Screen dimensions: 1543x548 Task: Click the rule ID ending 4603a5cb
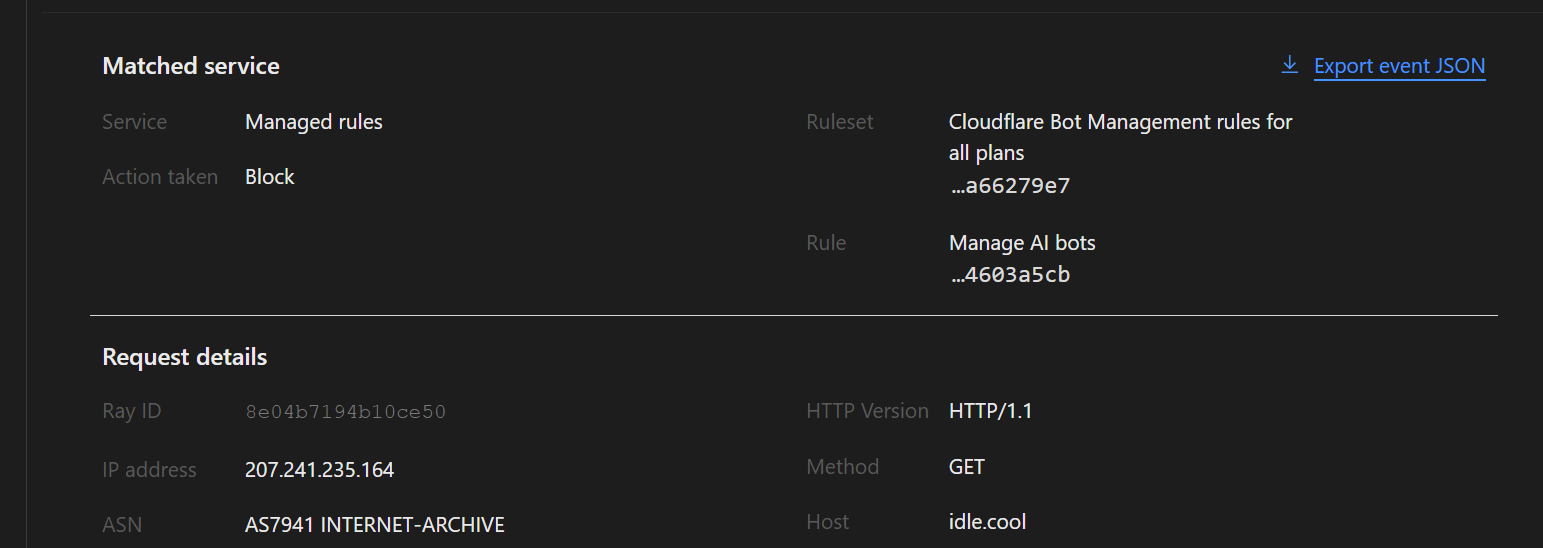click(x=1010, y=275)
